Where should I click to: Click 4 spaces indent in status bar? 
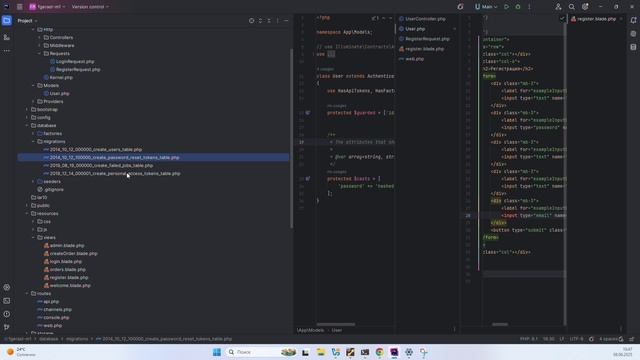click(x=608, y=339)
